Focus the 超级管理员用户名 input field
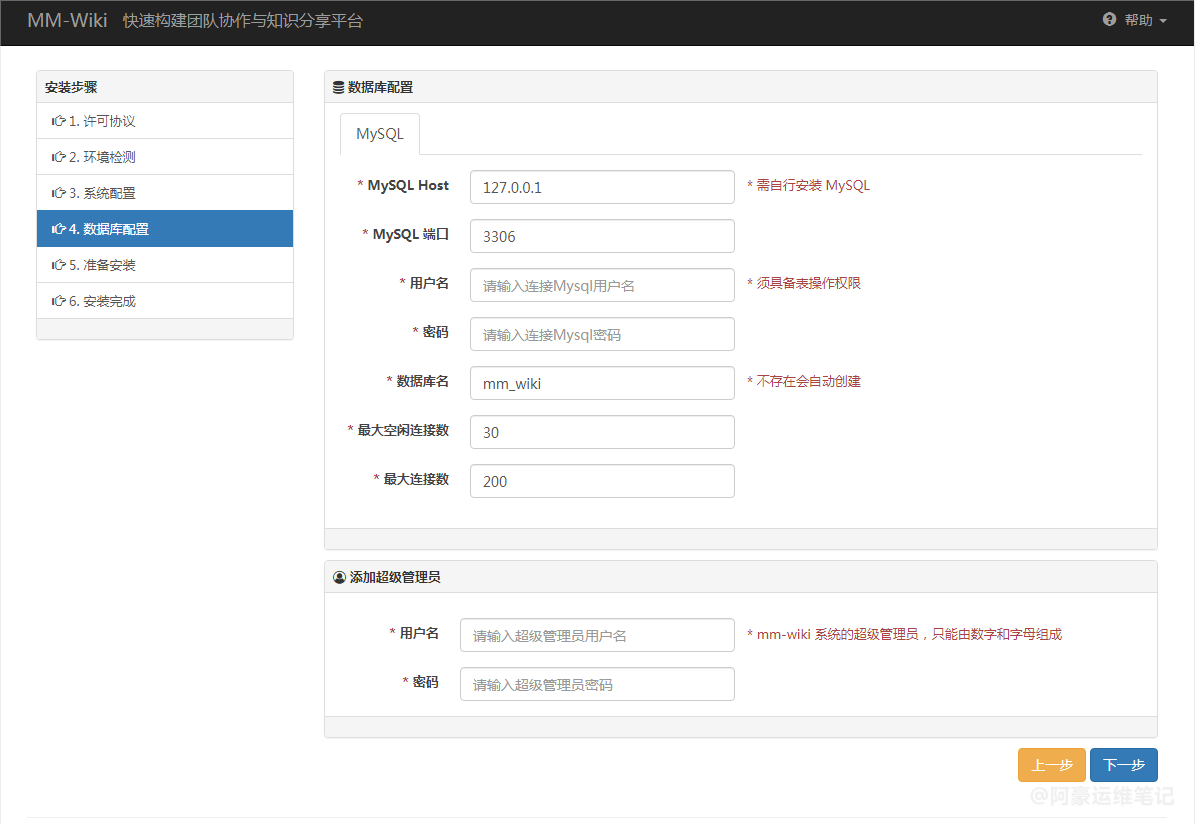The height and width of the screenshot is (824, 1195). 597,635
